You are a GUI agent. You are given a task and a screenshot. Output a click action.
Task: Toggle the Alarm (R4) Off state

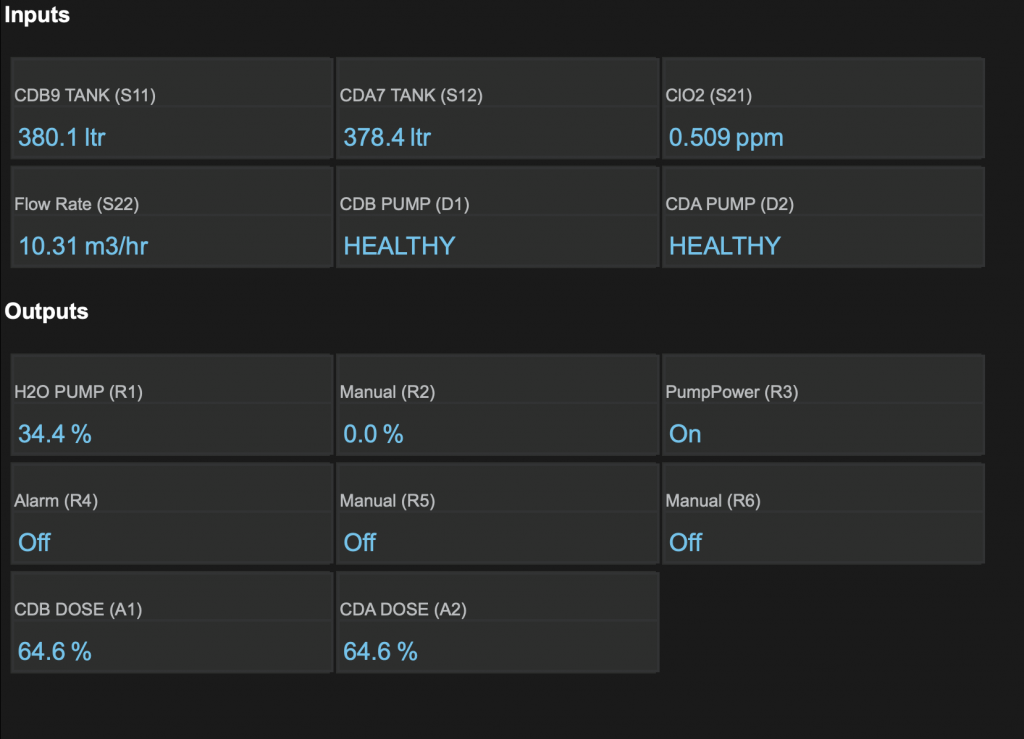(x=35, y=542)
